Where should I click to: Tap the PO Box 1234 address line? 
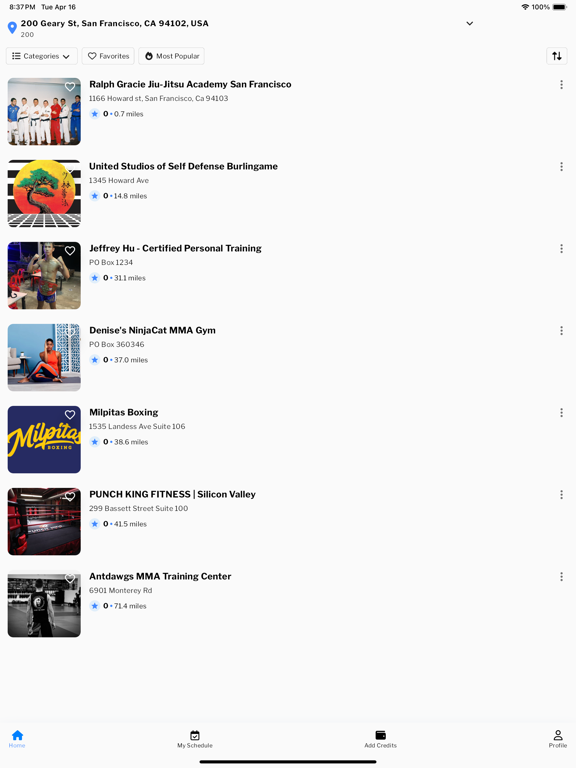pyautogui.click(x=111, y=263)
